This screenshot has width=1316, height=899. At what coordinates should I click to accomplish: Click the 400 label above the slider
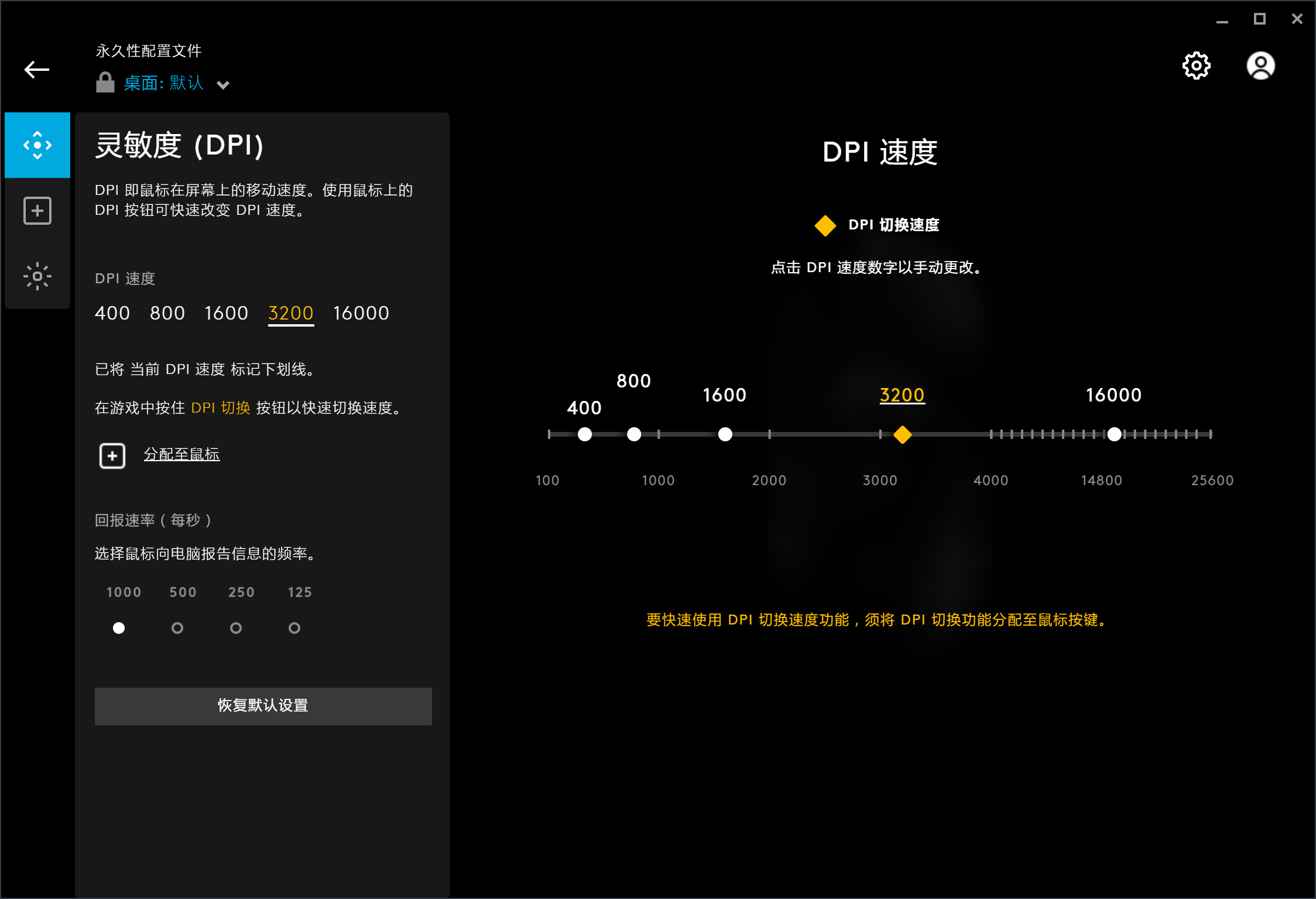(x=584, y=408)
